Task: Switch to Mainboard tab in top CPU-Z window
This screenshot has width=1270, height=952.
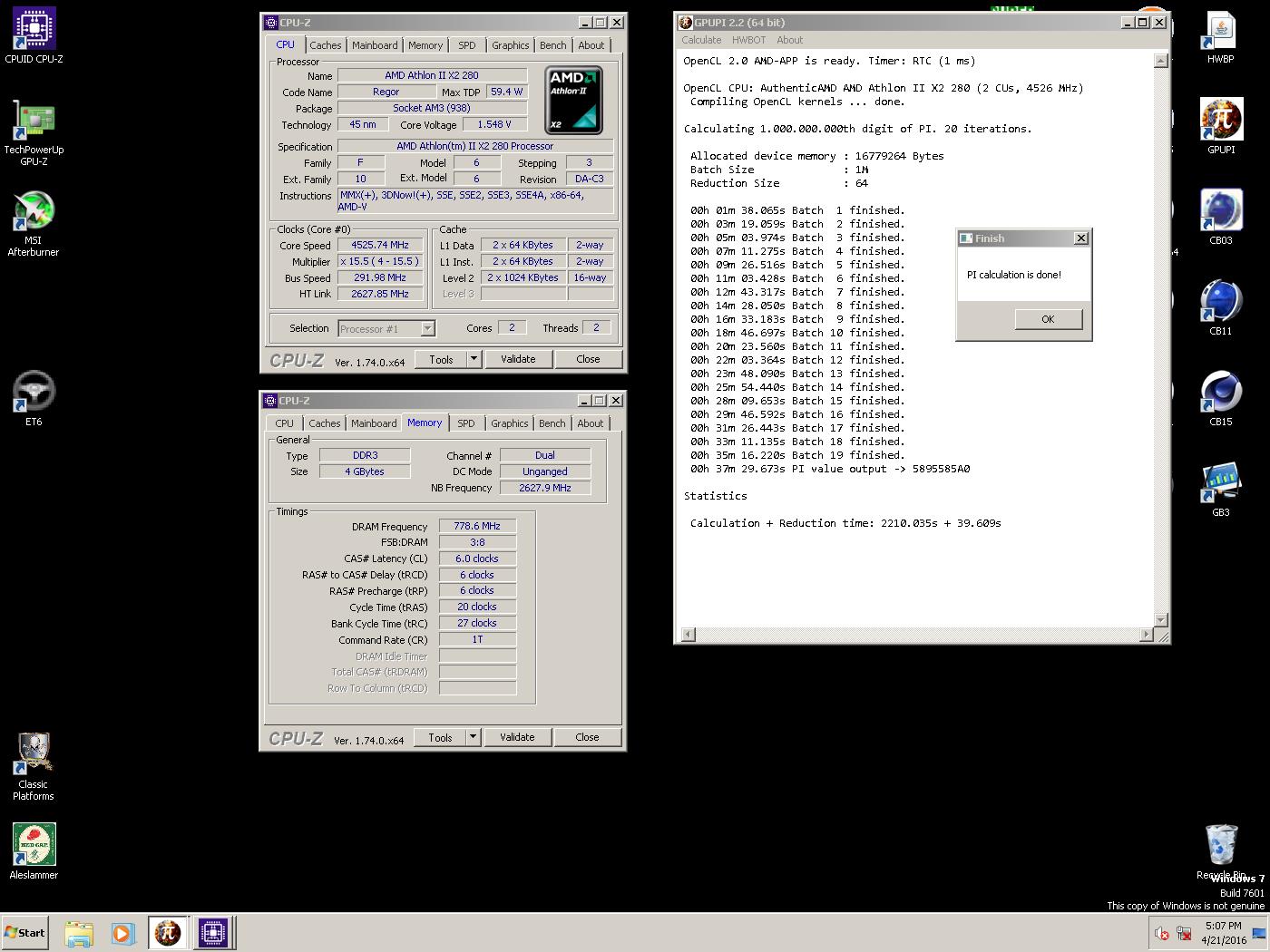Action: click(x=375, y=45)
